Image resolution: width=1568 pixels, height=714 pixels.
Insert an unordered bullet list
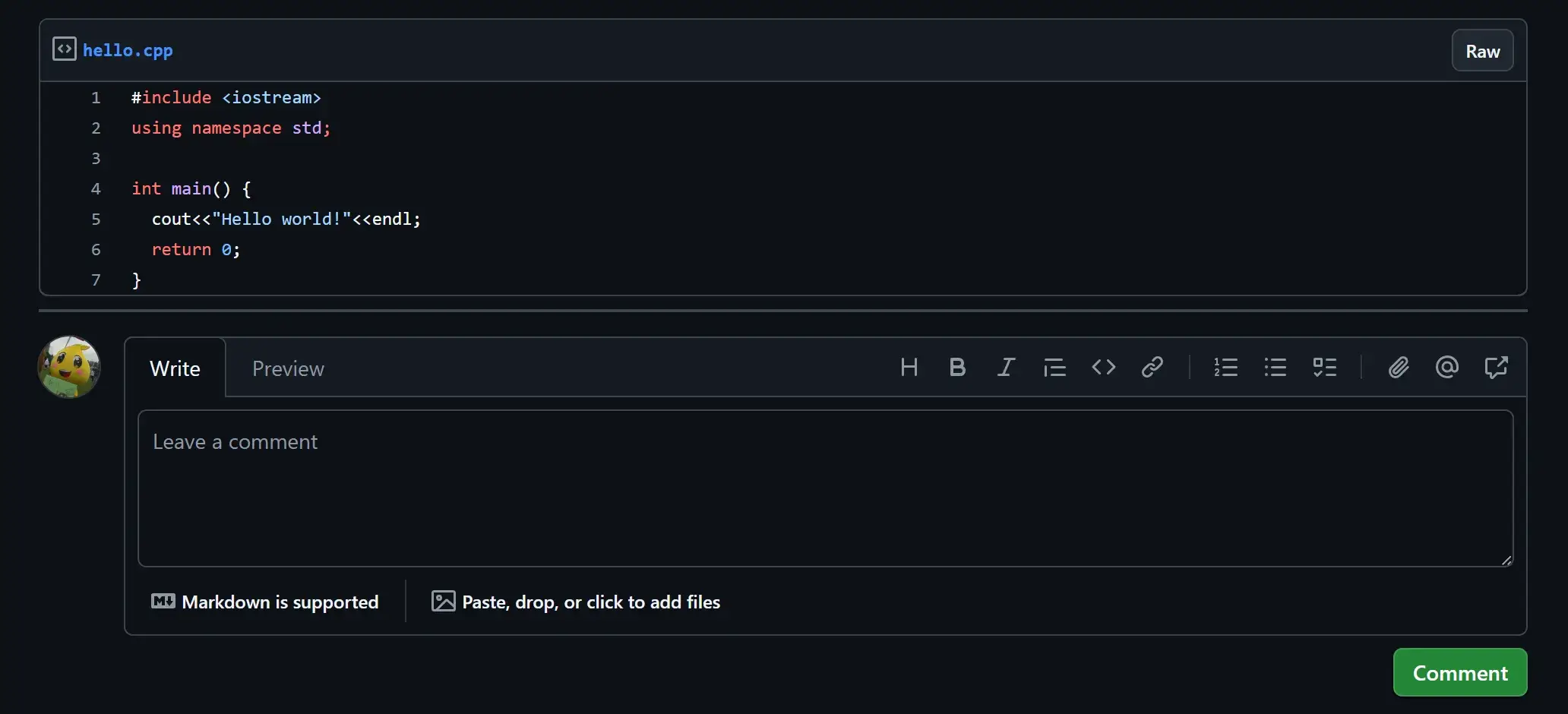click(x=1275, y=368)
